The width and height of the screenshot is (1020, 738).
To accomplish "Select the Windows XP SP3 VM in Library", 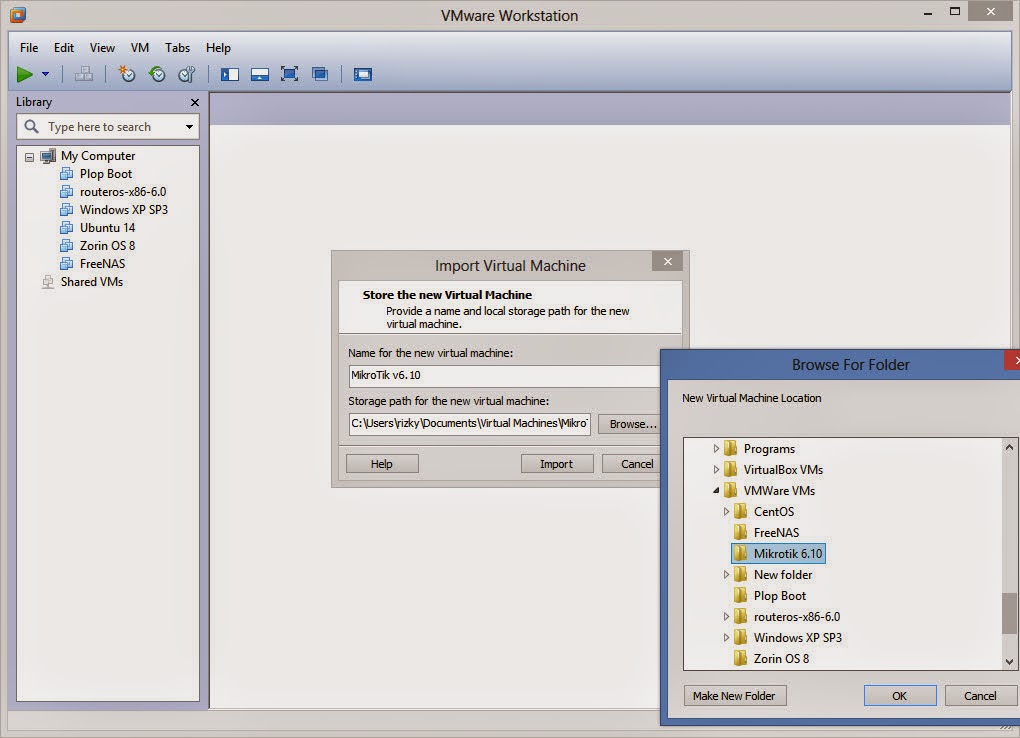I will point(124,210).
